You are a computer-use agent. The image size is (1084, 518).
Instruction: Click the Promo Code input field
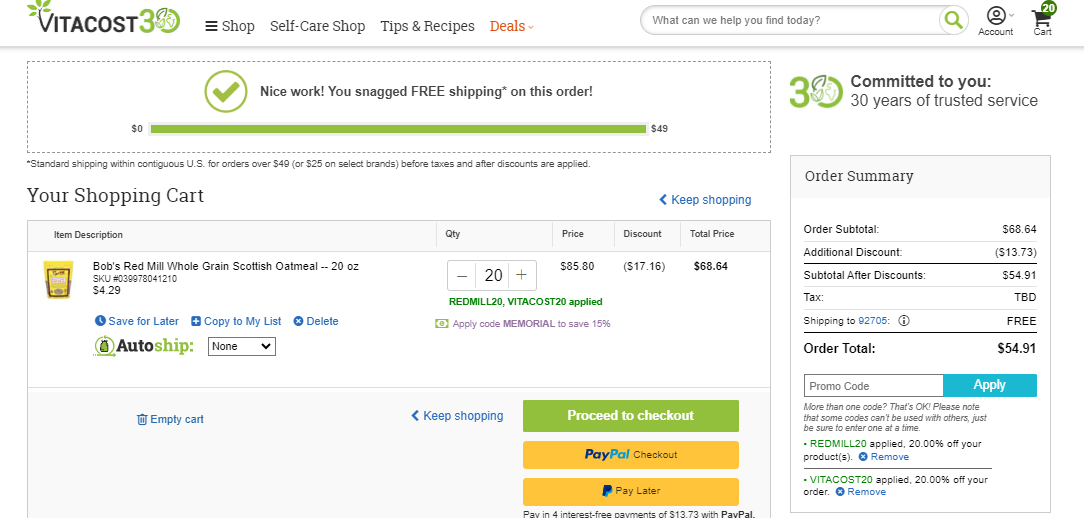click(874, 385)
